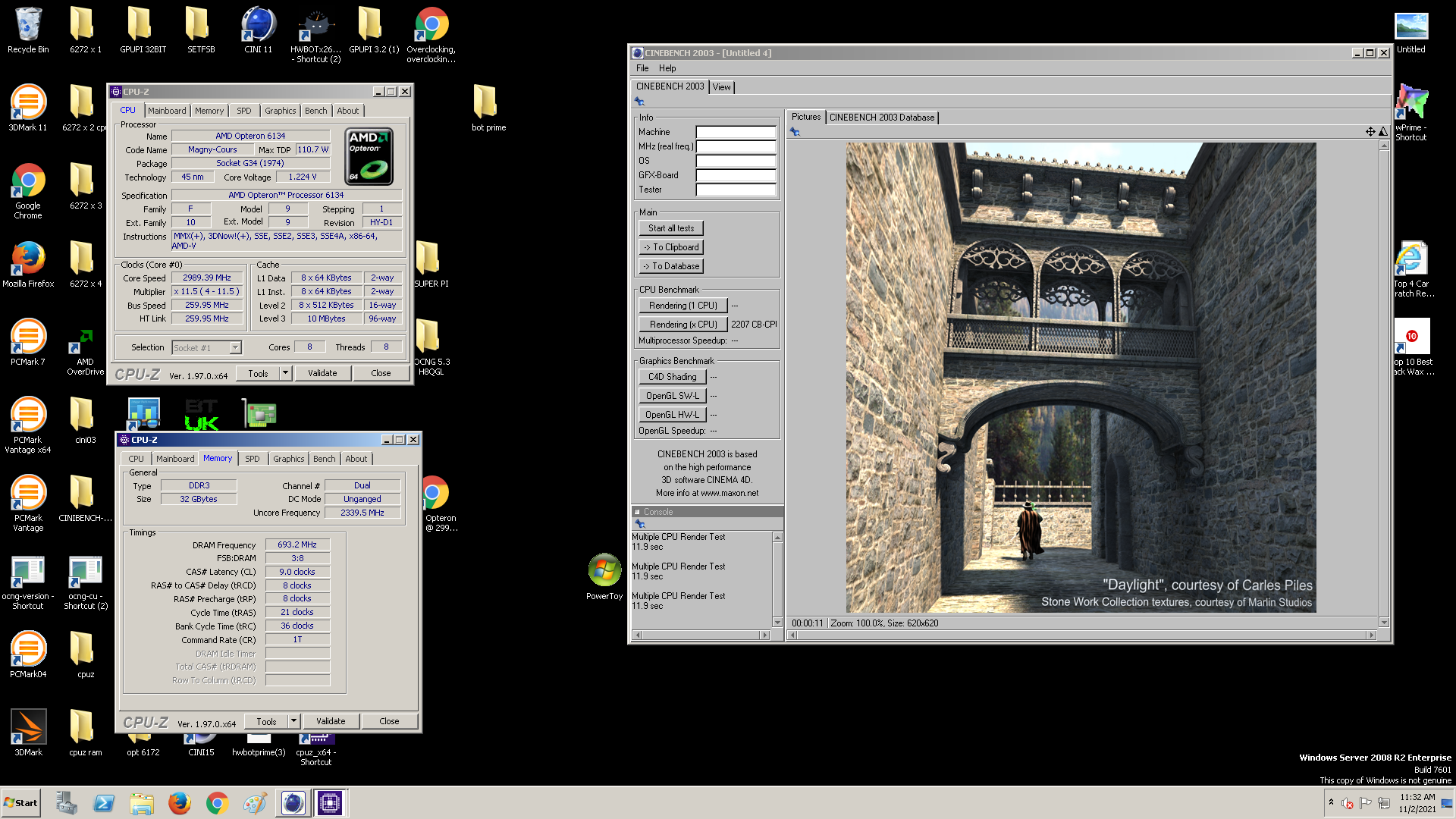Screen dimensions: 1456x819
Task: Open the cini03 folder icon
Action: point(85,420)
